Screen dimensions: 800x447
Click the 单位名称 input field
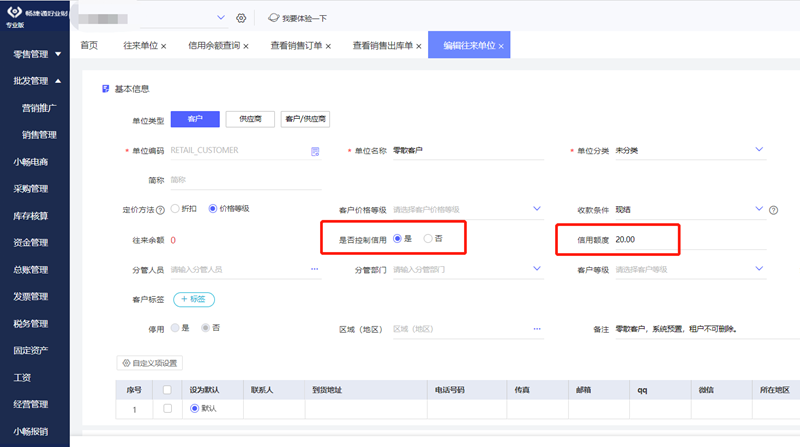[x=468, y=151]
